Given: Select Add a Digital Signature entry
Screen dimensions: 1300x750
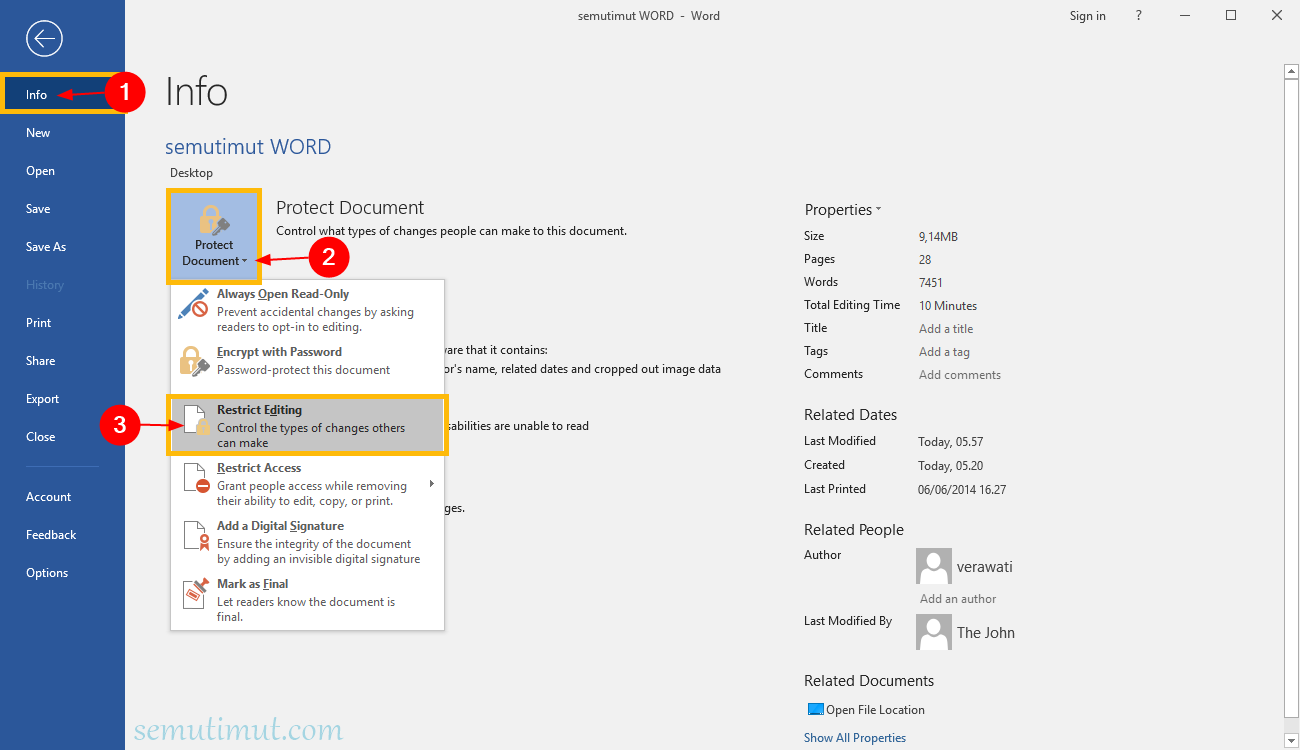Looking at the screenshot, I should point(307,542).
